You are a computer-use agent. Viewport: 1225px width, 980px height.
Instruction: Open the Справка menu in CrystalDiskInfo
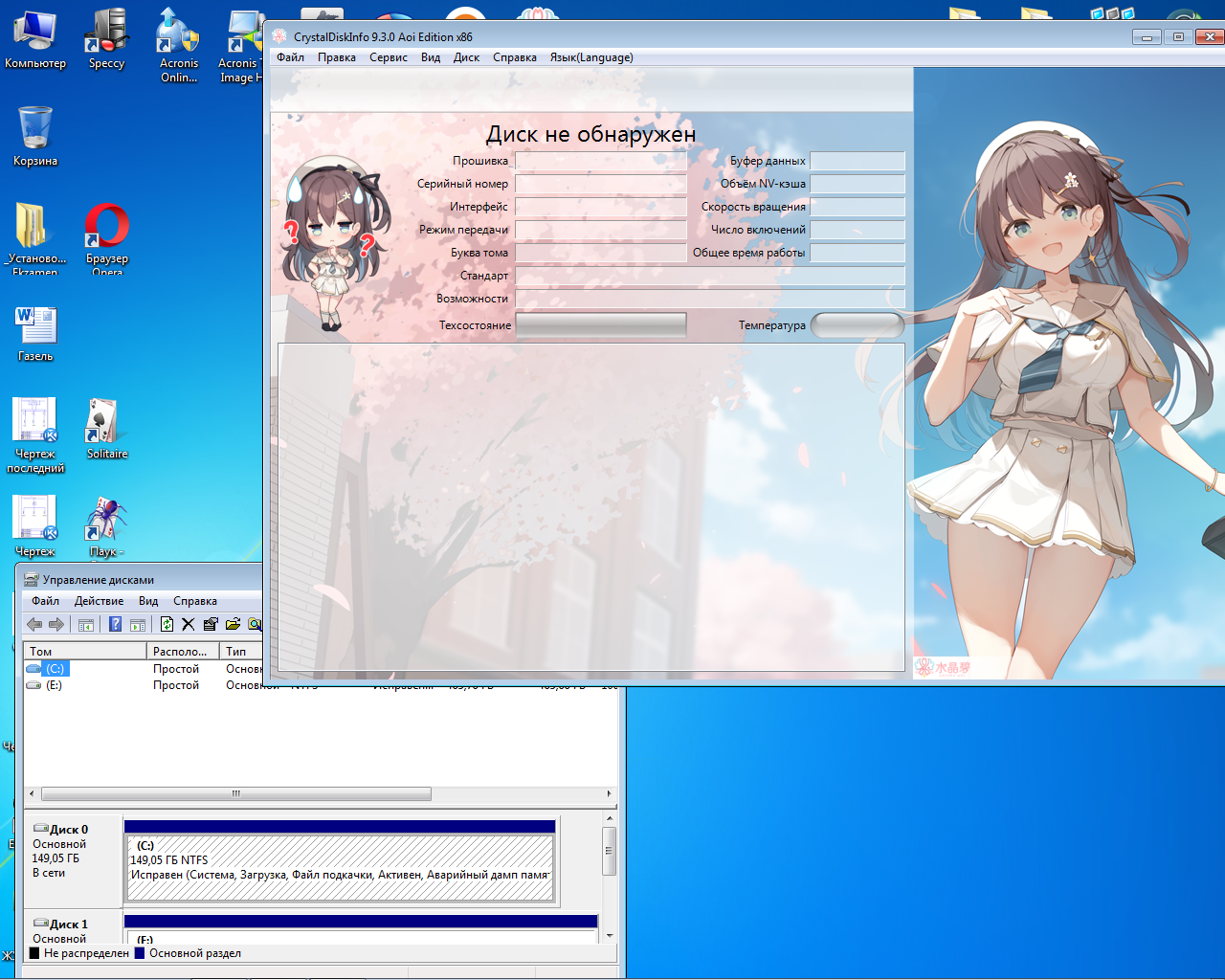point(515,57)
